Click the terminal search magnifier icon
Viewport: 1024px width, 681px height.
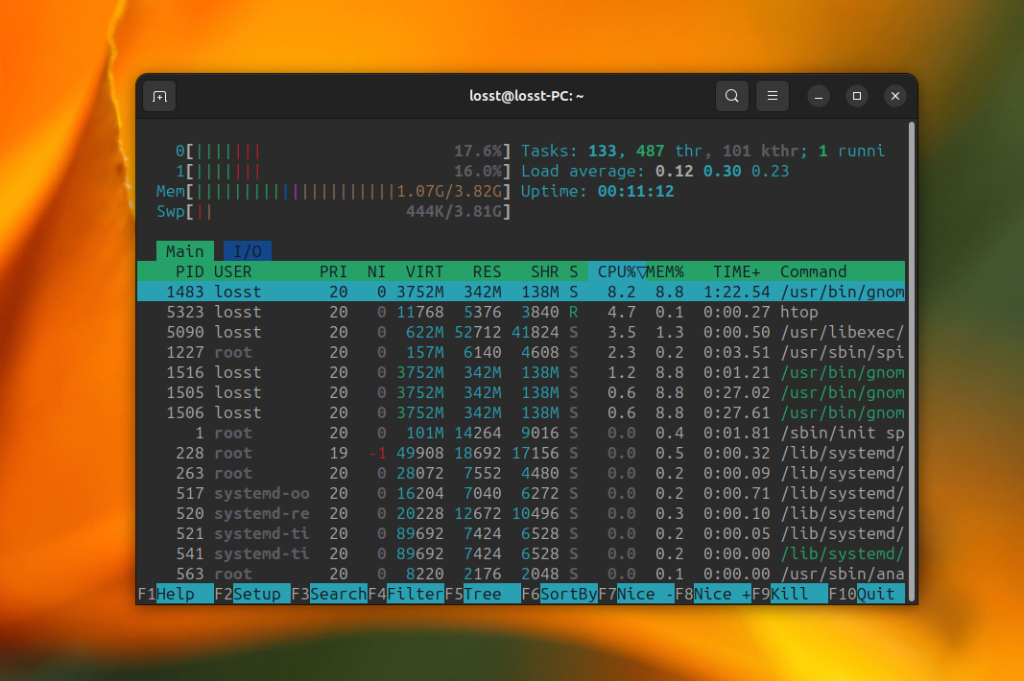(732, 96)
